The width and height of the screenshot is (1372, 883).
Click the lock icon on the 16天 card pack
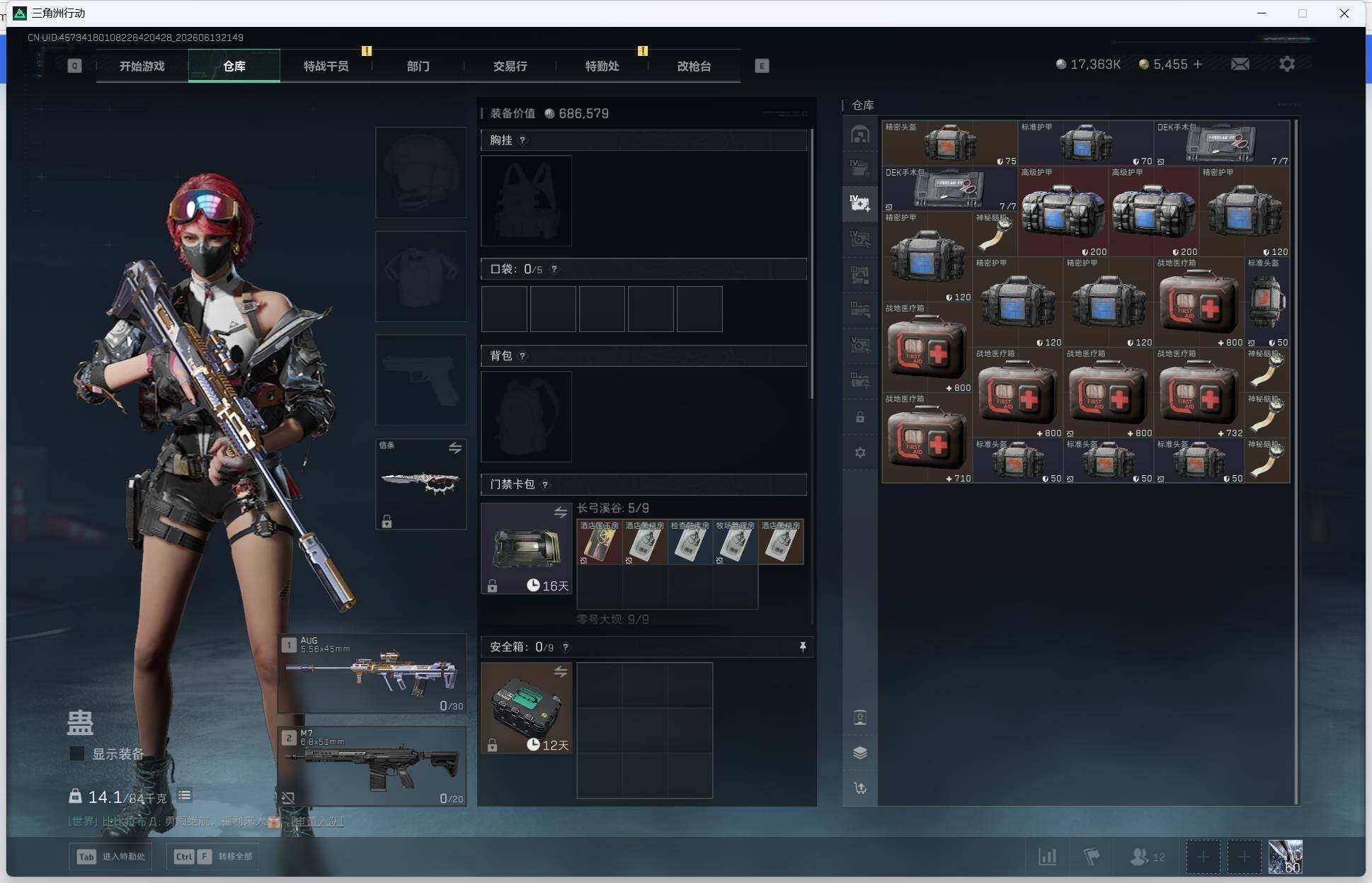[492, 586]
